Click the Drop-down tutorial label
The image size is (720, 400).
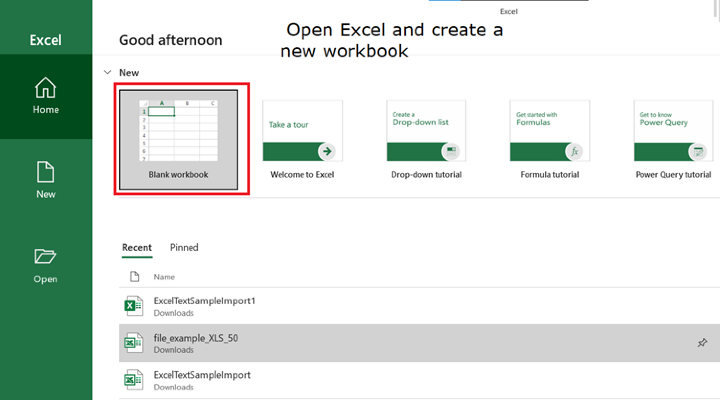click(426, 175)
